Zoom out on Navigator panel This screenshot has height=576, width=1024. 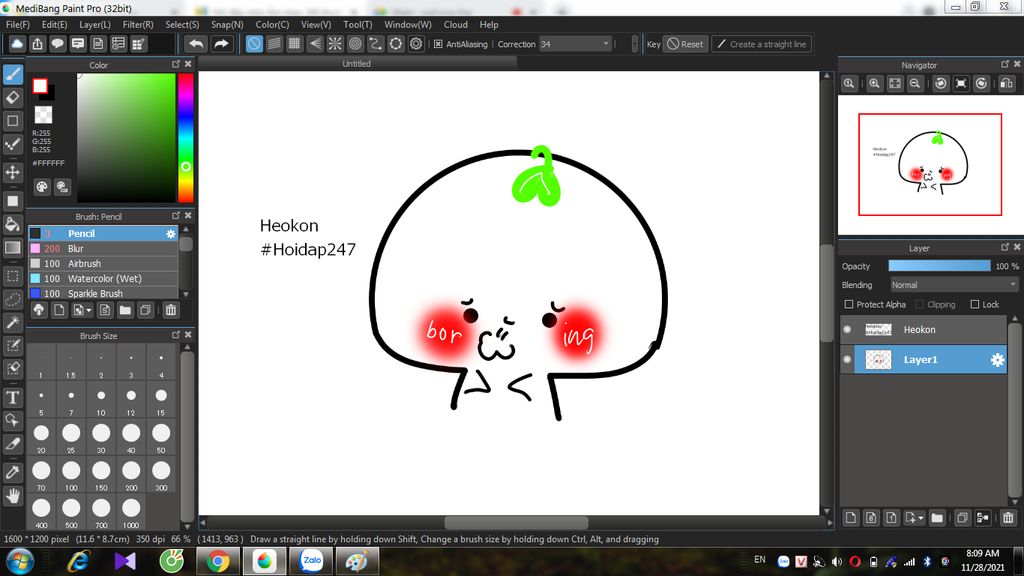coord(915,84)
